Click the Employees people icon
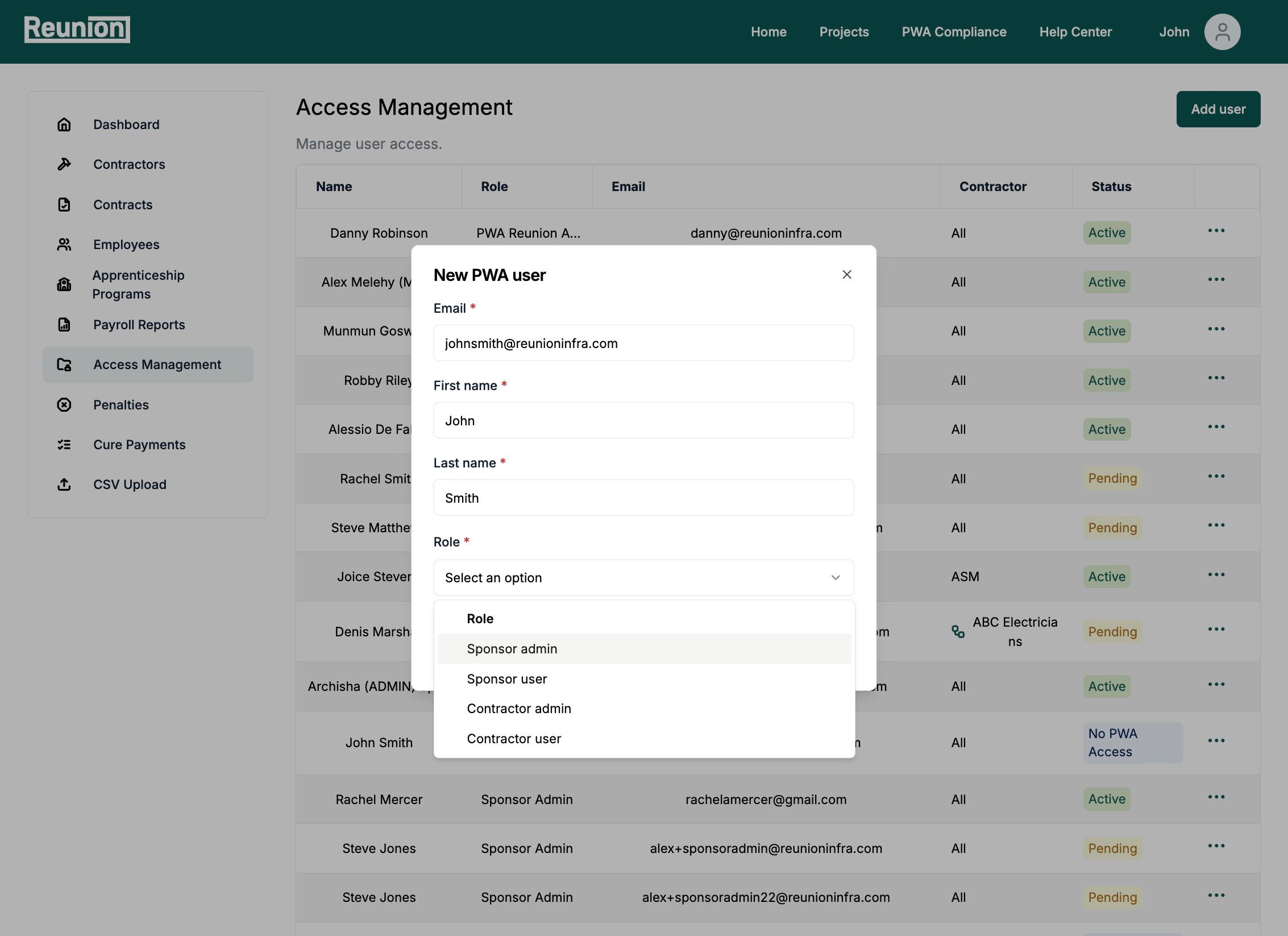The height and width of the screenshot is (936, 1288). pyautogui.click(x=64, y=245)
